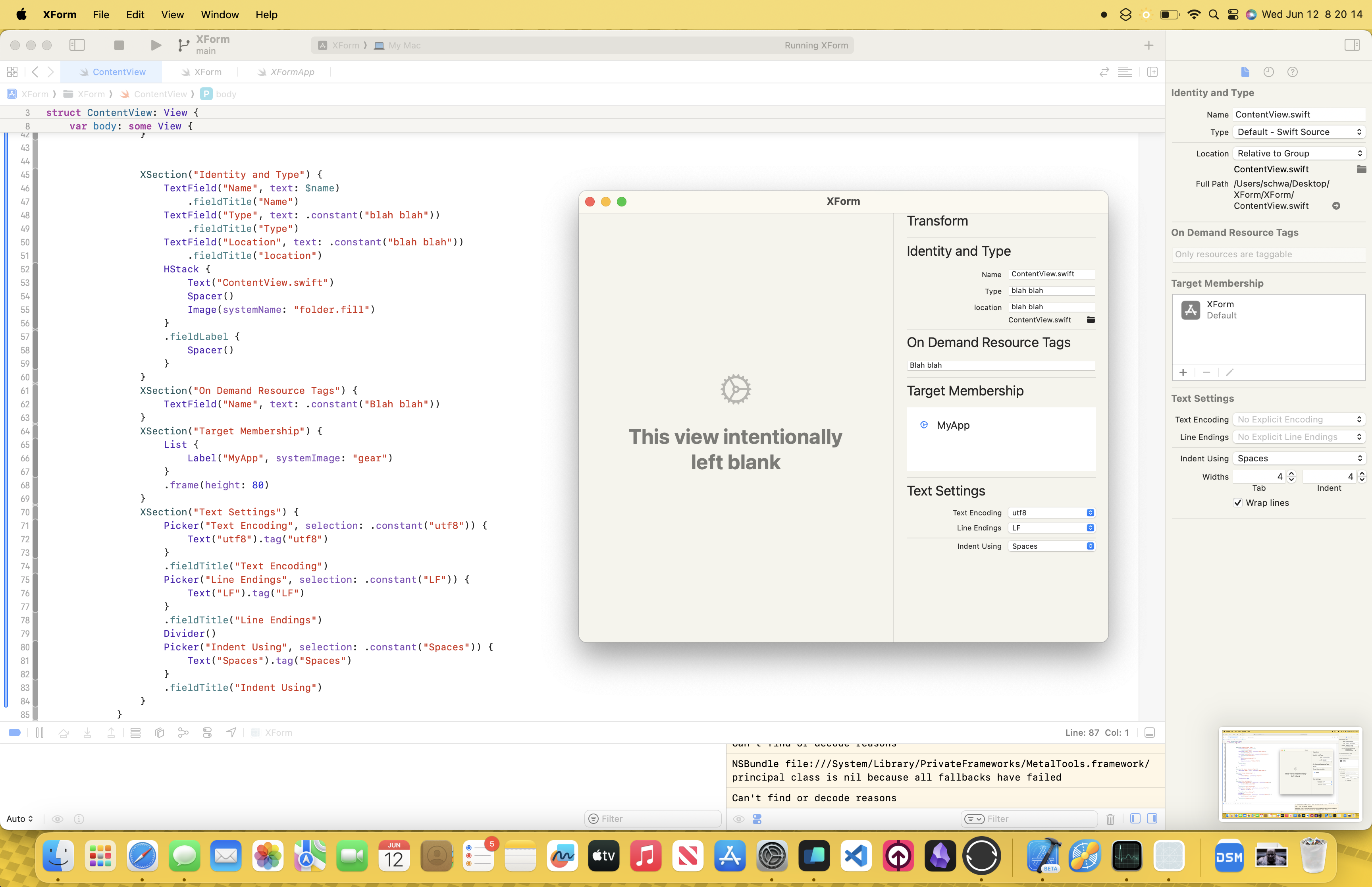Click My Mac run destination
Viewport: 1372px width, 887px height.
(x=397, y=46)
